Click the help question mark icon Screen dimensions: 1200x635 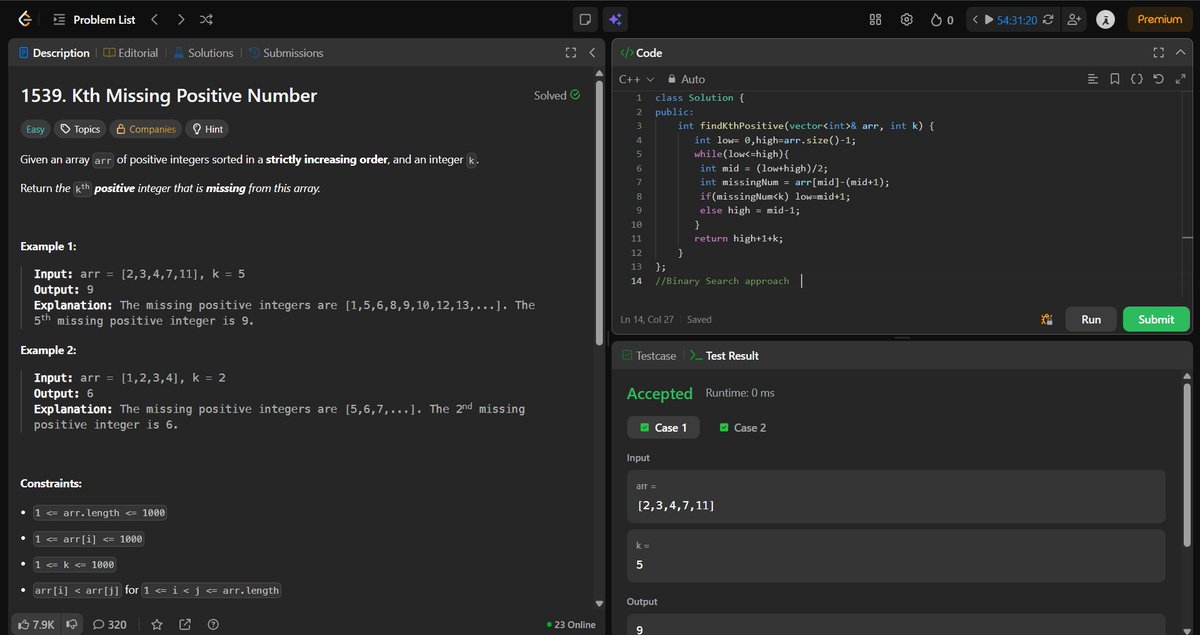(213, 624)
